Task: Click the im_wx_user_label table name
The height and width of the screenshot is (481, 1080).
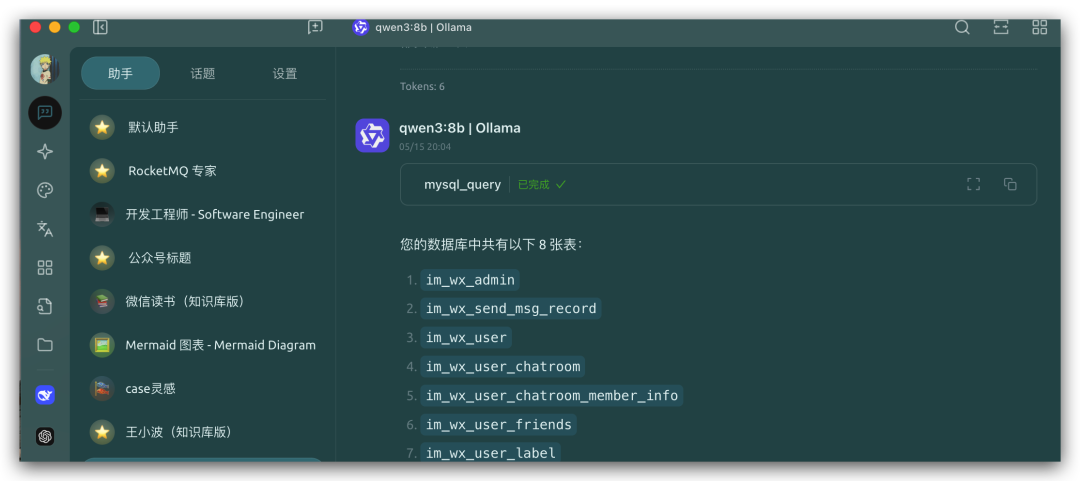Action: click(x=490, y=453)
